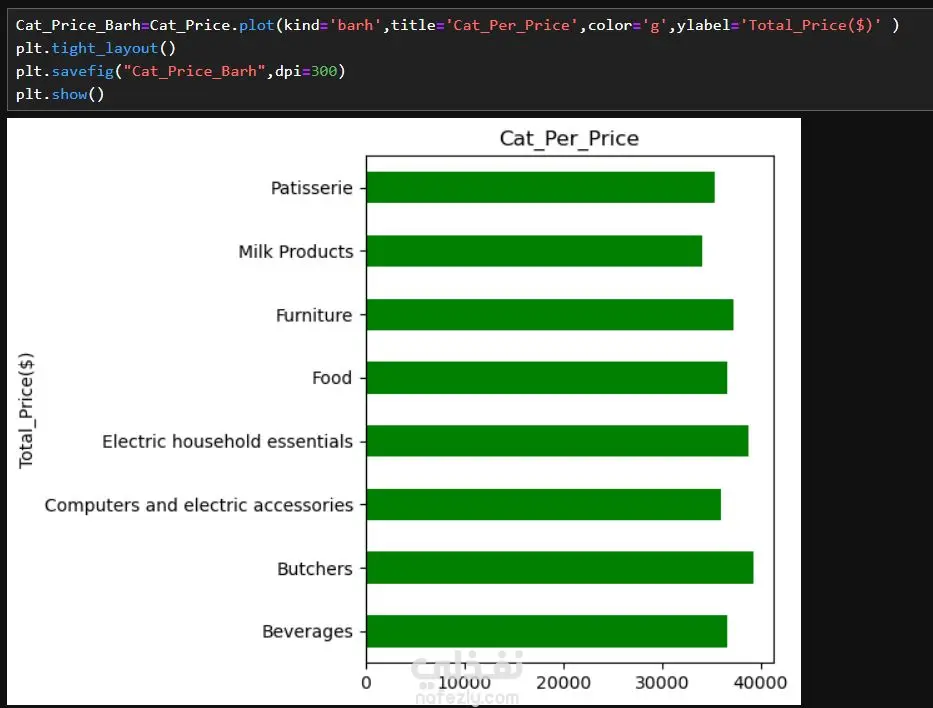Screen dimensions: 933x708
Task: Click the Milk Products axis label
Action: tap(296, 252)
